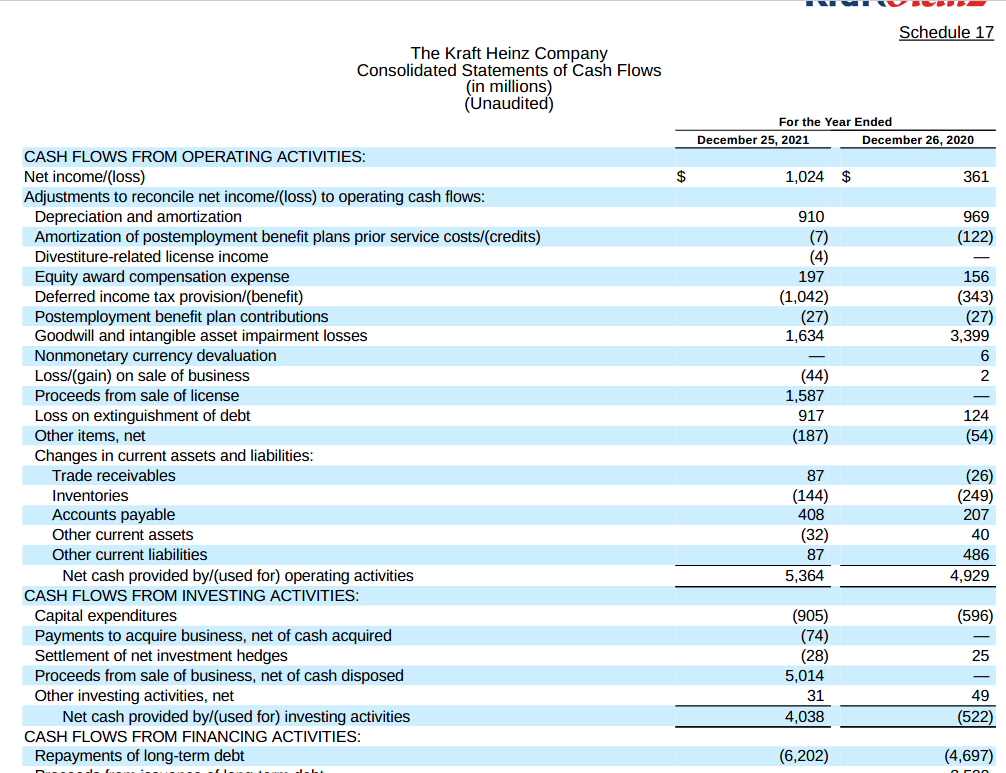Select Equity award 2021 value 197
Viewport: 1006px width, 773px height.
pyautogui.click(x=811, y=276)
